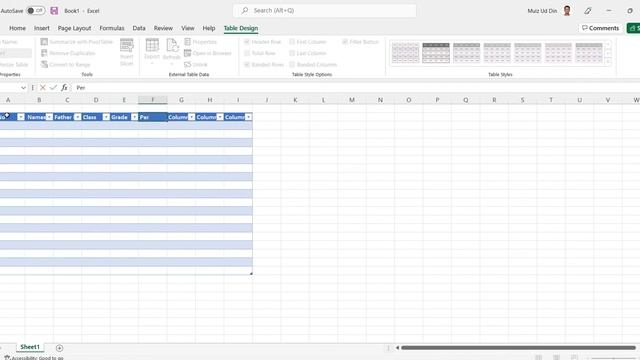This screenshot has height=360, width=640.
Task: Click the fx Insert Function icon
Action: [64, 88]
